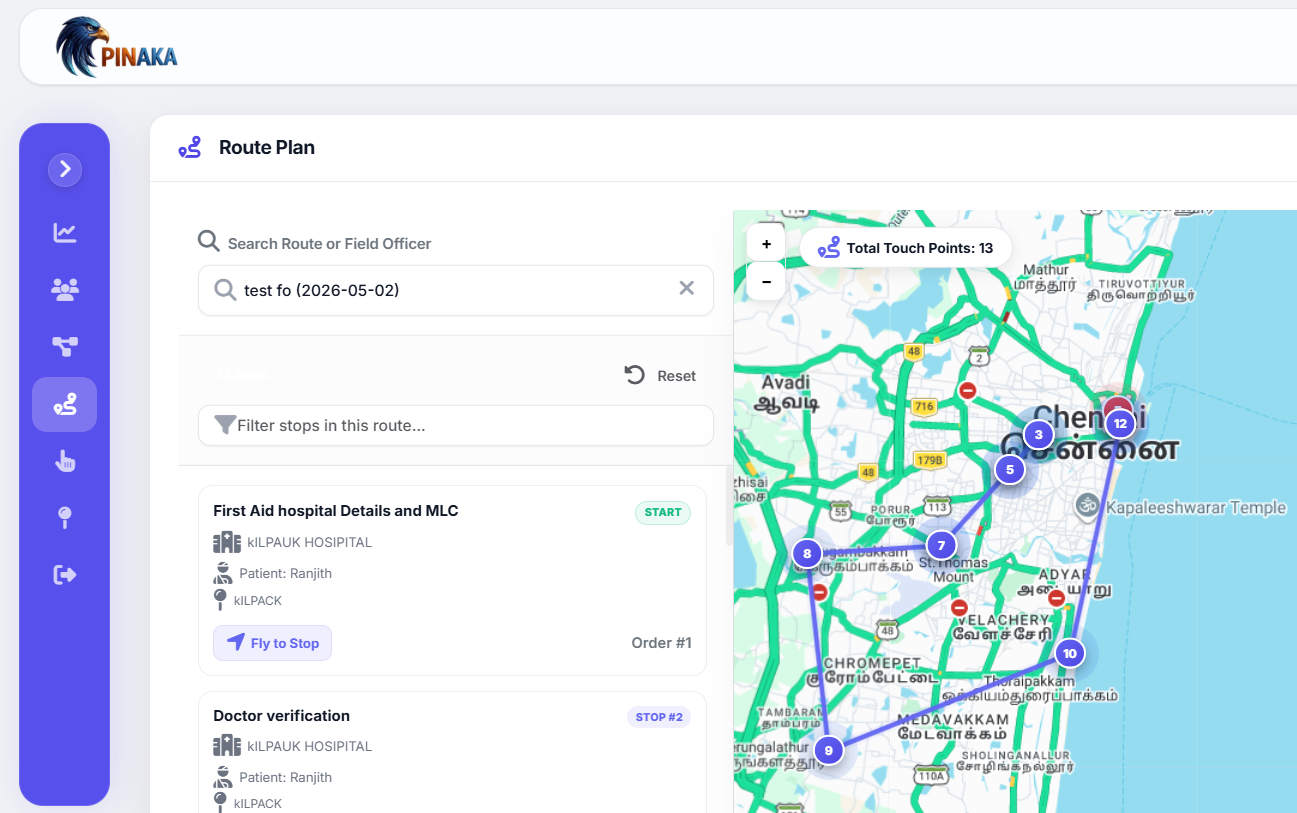Click the 'Order #1' label
The width and height of the screenshot is (1297, 813).
pos(662,643)
